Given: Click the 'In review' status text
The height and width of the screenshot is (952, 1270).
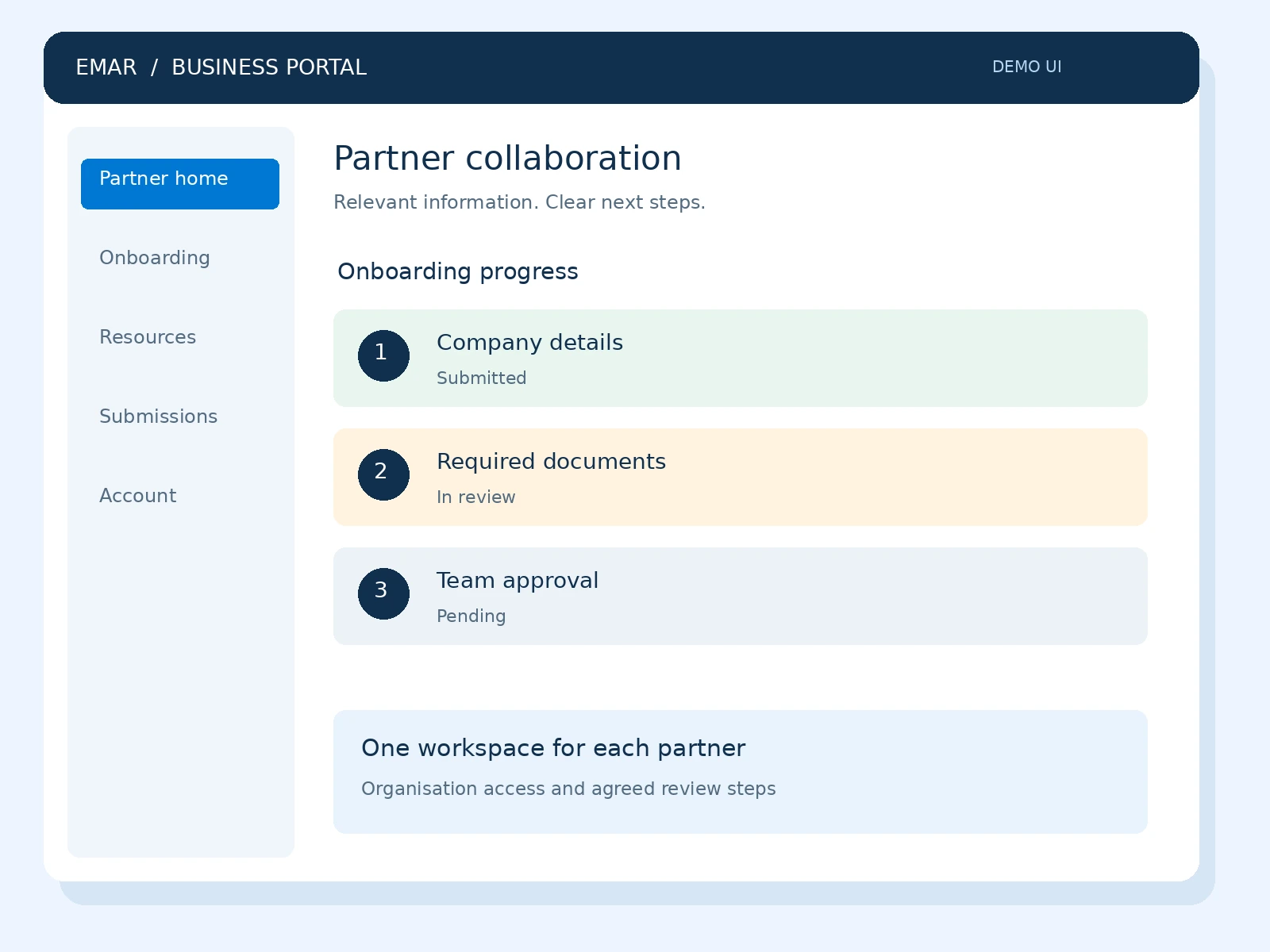Looking at the screenshot, I should (x=475, y=497).
